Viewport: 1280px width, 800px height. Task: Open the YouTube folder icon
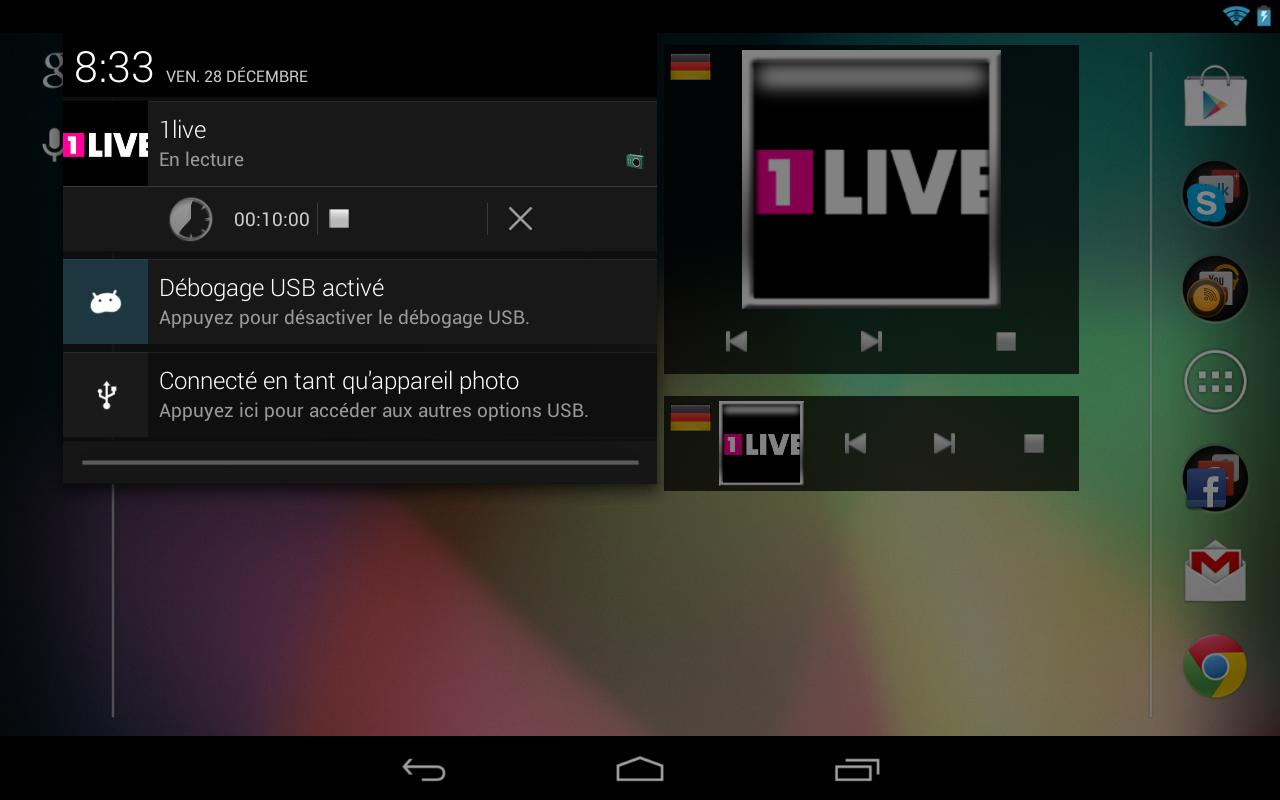pyautogui.click(x=1215, y=289)
